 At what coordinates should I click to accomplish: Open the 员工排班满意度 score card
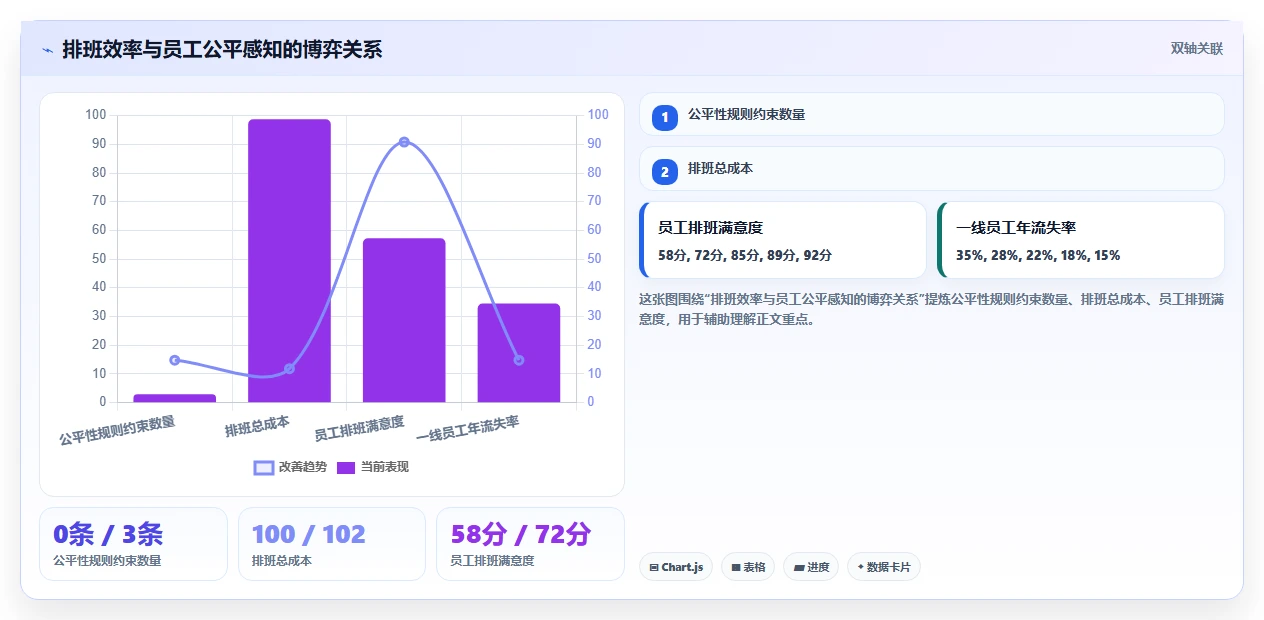783,240
